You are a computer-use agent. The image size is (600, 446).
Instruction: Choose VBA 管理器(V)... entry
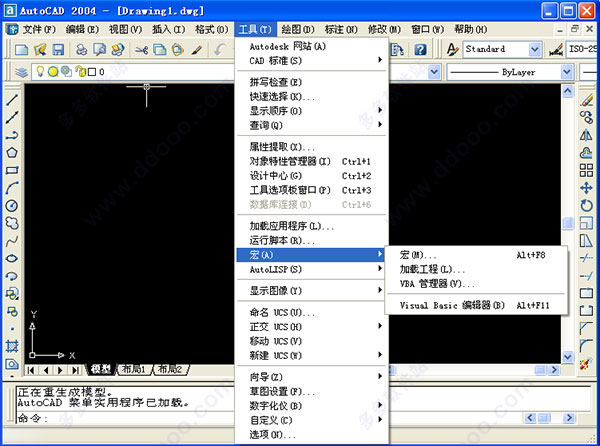(x=476, y=284)
